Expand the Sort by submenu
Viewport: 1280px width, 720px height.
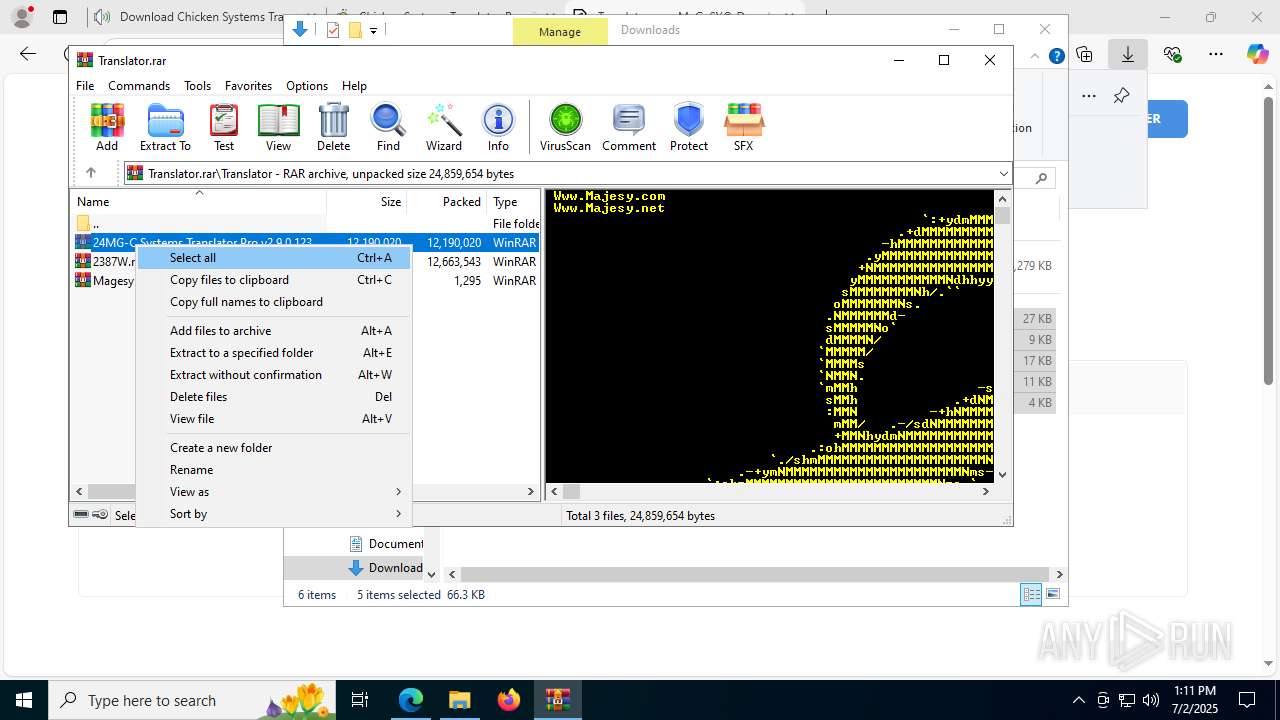tap(274, 514)
